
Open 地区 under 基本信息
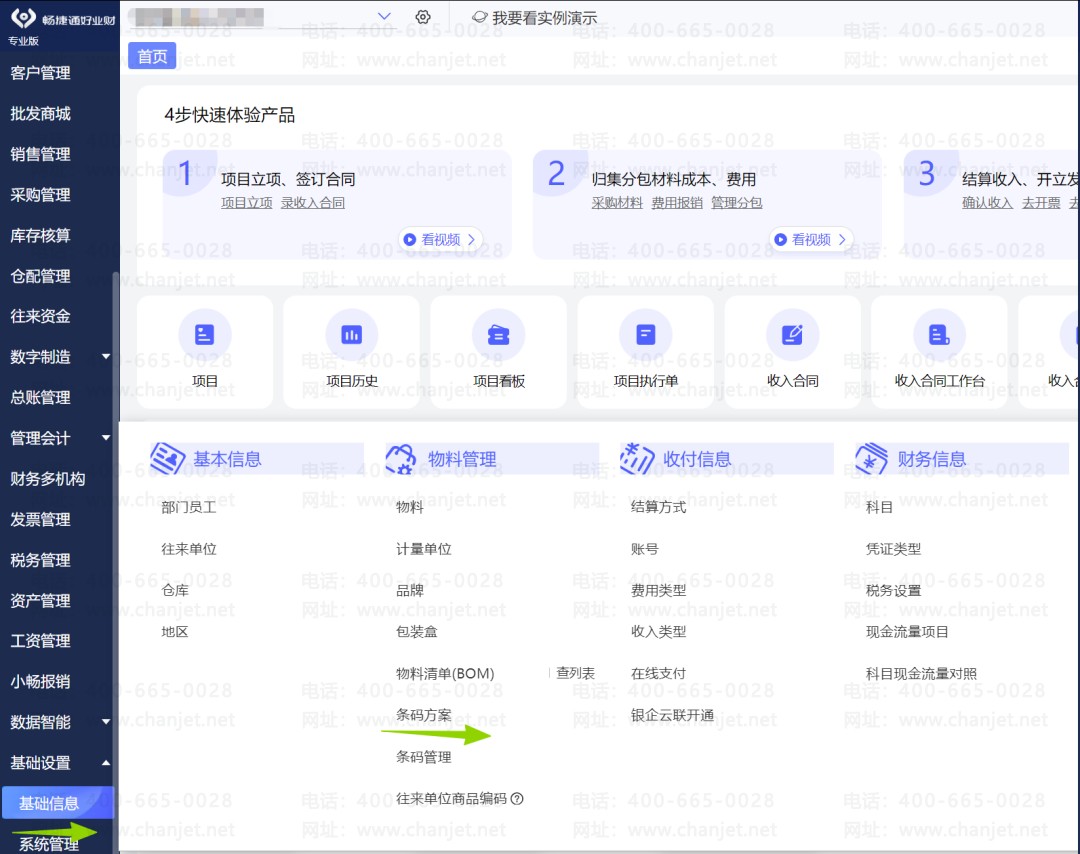tap(175, 632)
